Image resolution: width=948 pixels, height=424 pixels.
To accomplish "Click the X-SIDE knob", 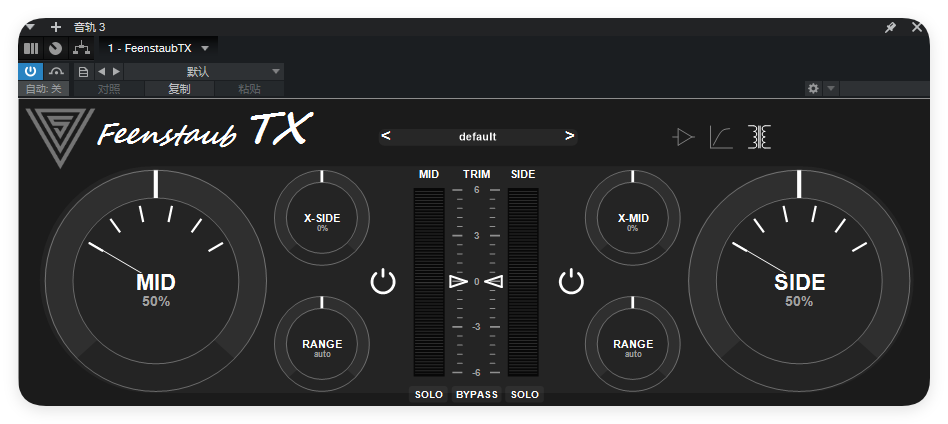I will (322, 218).
